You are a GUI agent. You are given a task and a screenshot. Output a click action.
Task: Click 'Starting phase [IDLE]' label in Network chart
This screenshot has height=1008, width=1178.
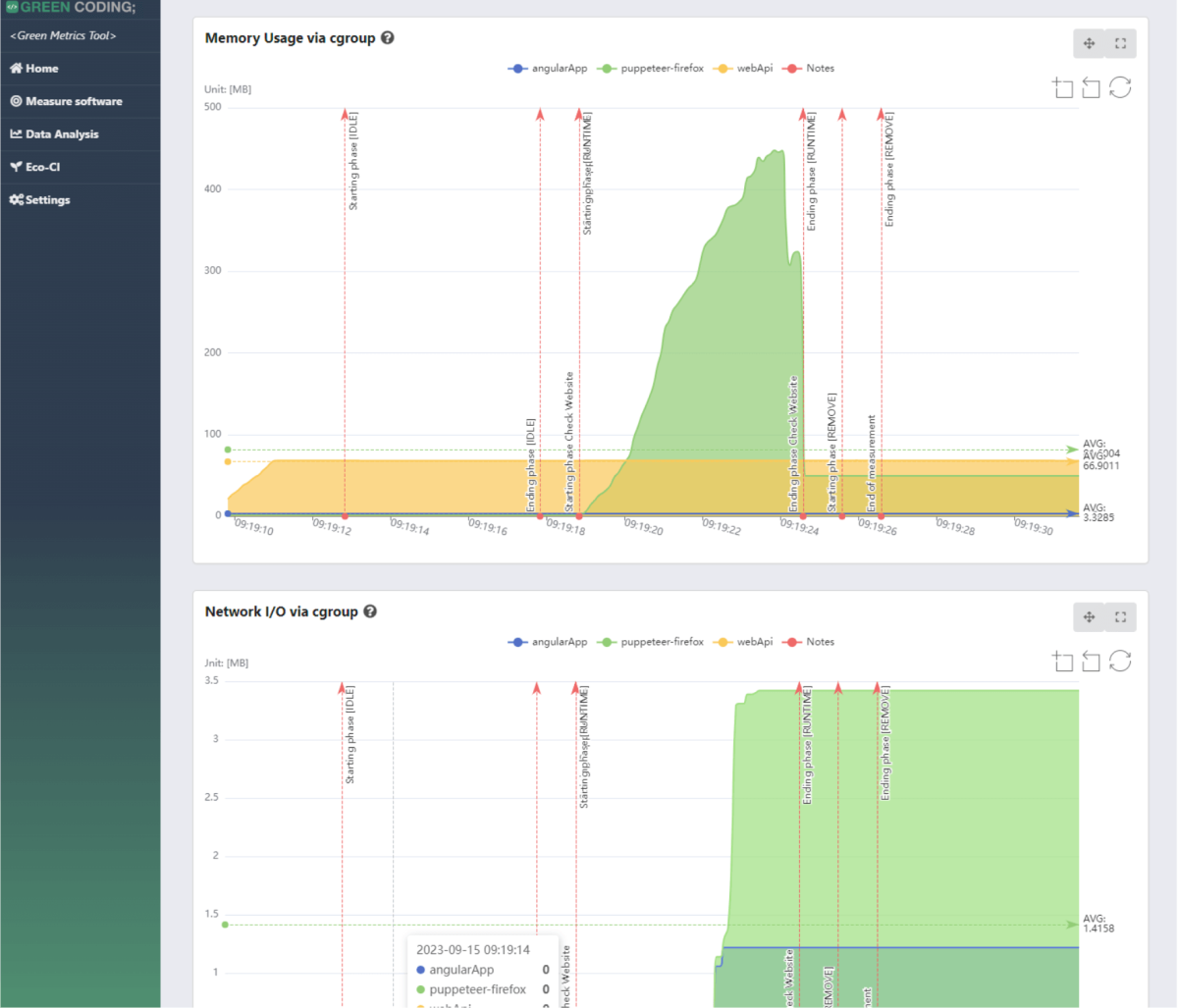pyautogui.click(x=350, y=734)
